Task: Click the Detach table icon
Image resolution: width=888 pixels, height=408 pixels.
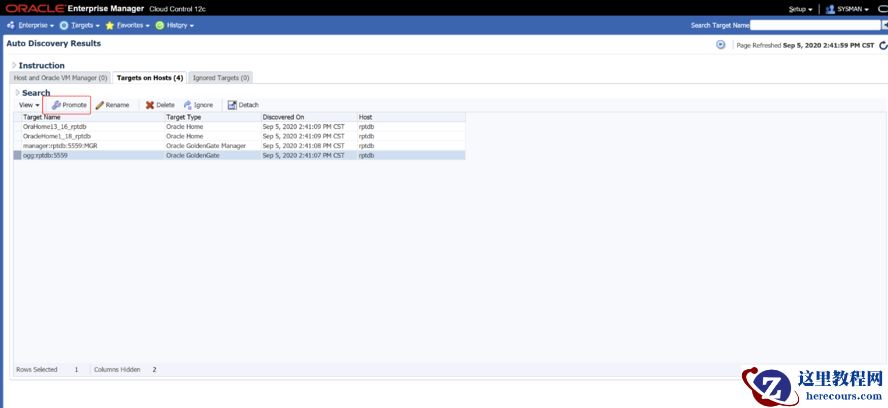Action: click(x=232, y=105)
